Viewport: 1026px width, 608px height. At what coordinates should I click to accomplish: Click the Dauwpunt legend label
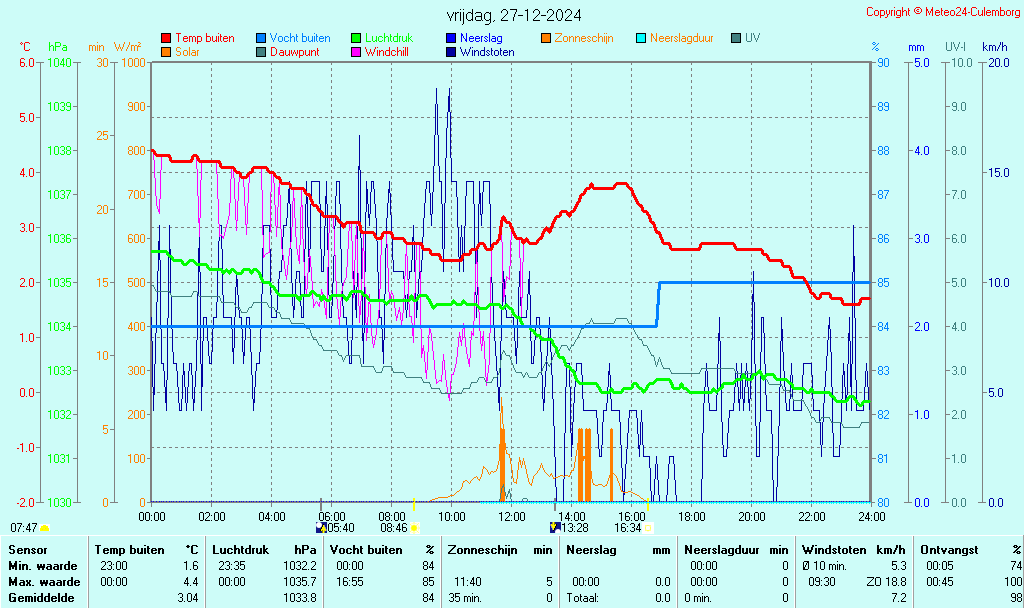pos(294,52)
